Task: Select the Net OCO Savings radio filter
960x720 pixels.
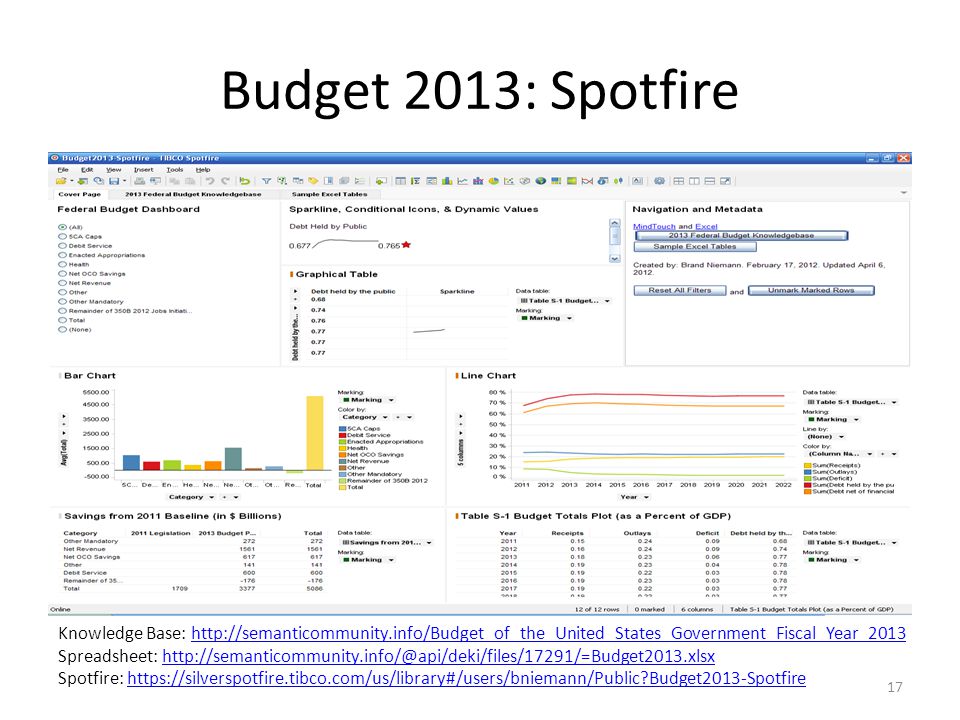Action: (62, 274)
